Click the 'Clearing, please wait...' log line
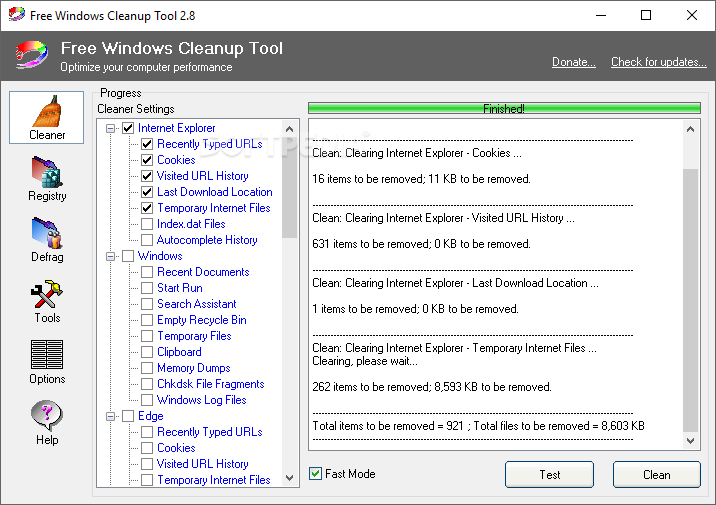Viewport: 716px width, 505px height. [364, 362]
